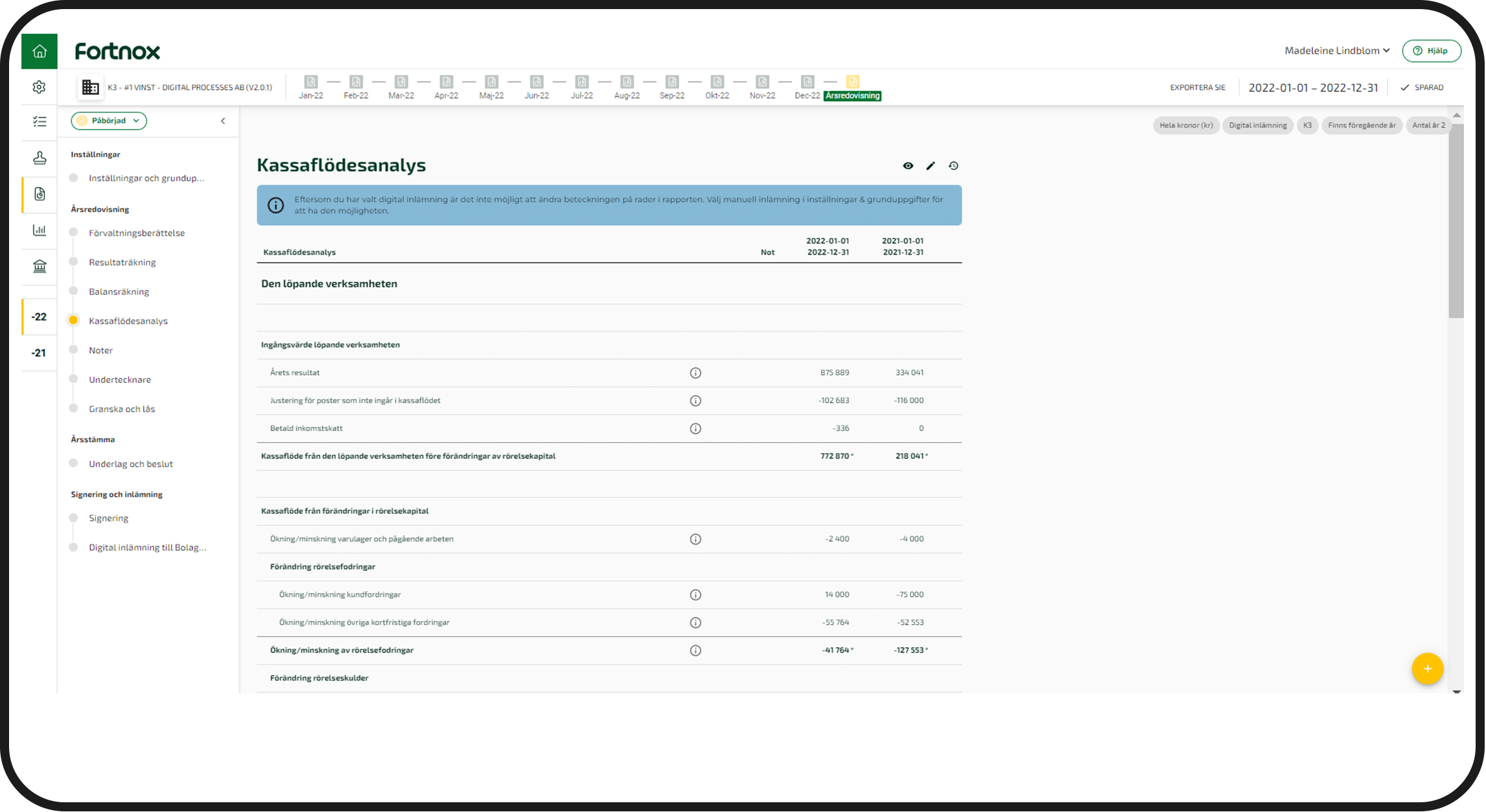This screenshot has width=1486, height=812.
Task: Click the bar chart icon in sidebar
Action: (40, 230)
